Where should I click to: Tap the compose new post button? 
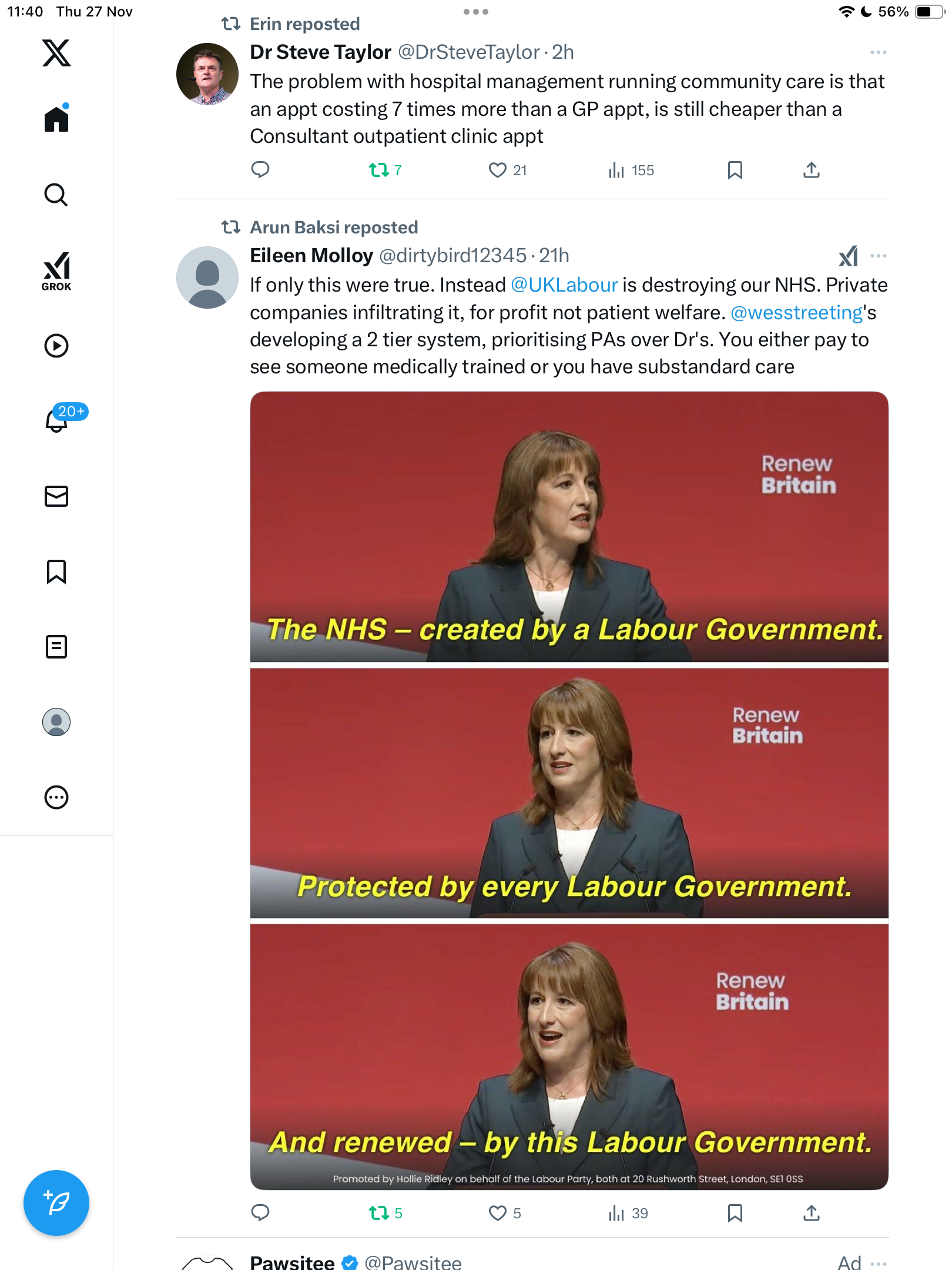click(56, 1203)
